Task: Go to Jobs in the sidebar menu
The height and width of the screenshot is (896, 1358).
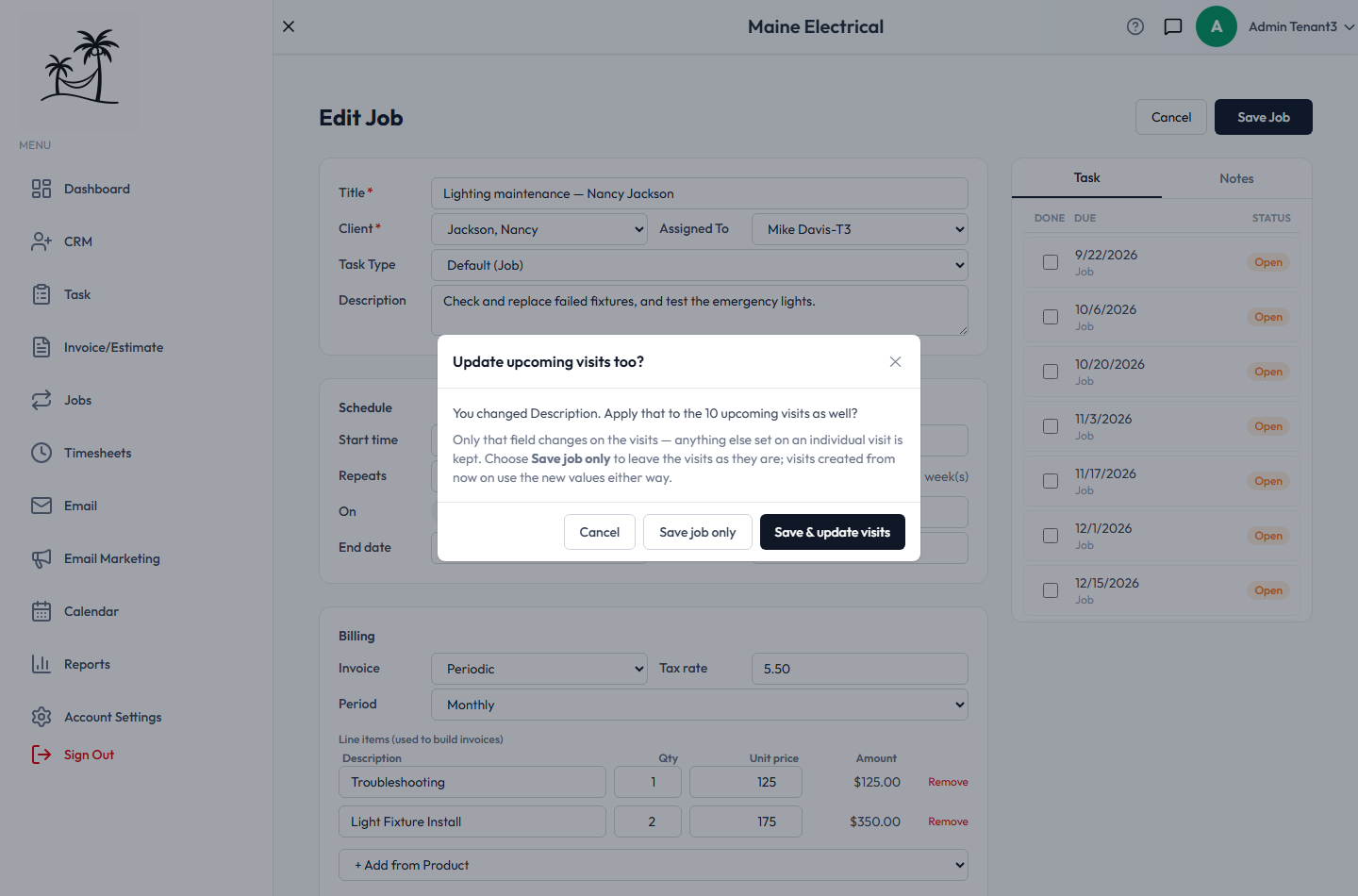Action: (x=77, y=400)
